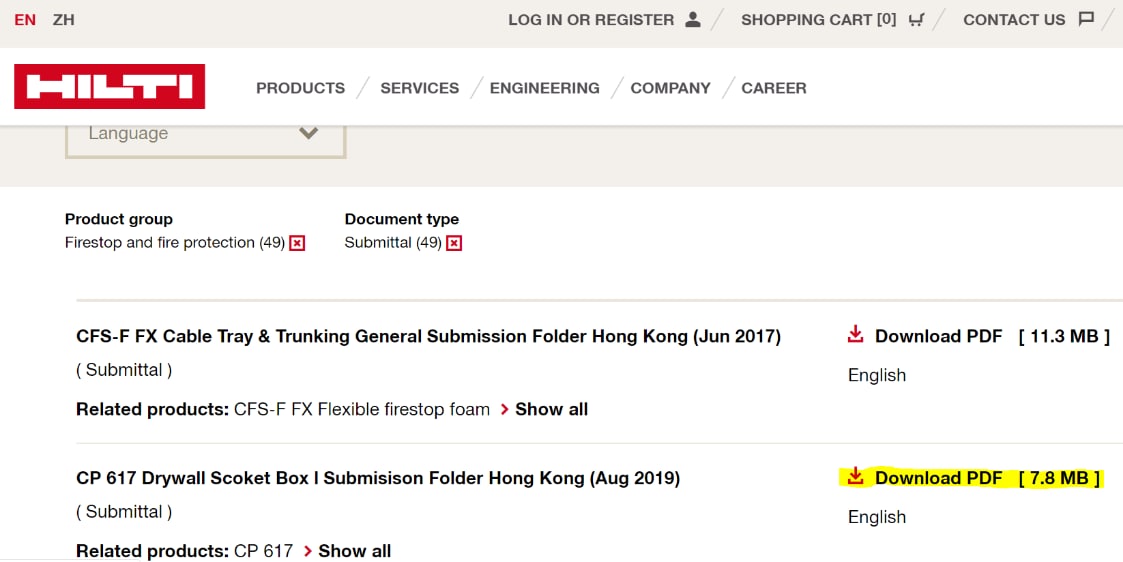Remove Firestop and fire protection filter
Image resolution: width=1123 pixels, height=562 pixels.
297,243
